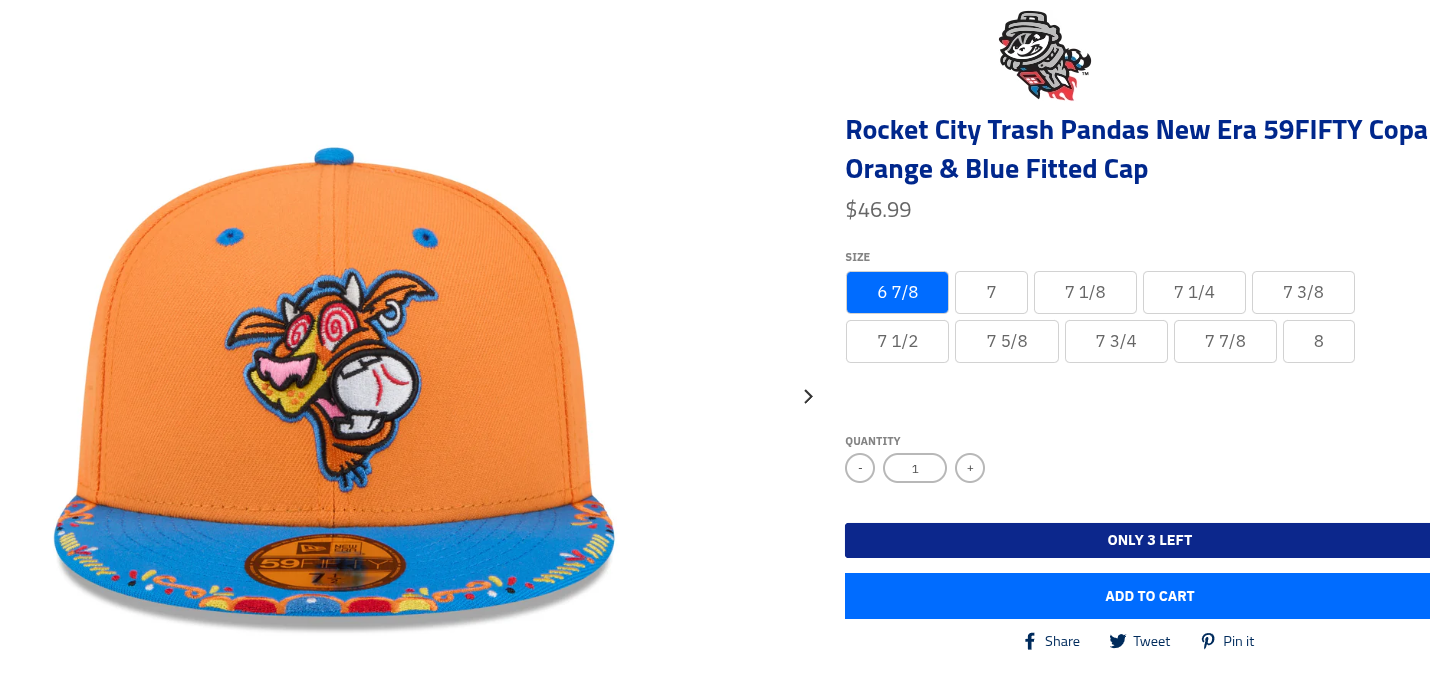Decrease quantity with minus button
1430x674 pixels.
click(860, 468)
